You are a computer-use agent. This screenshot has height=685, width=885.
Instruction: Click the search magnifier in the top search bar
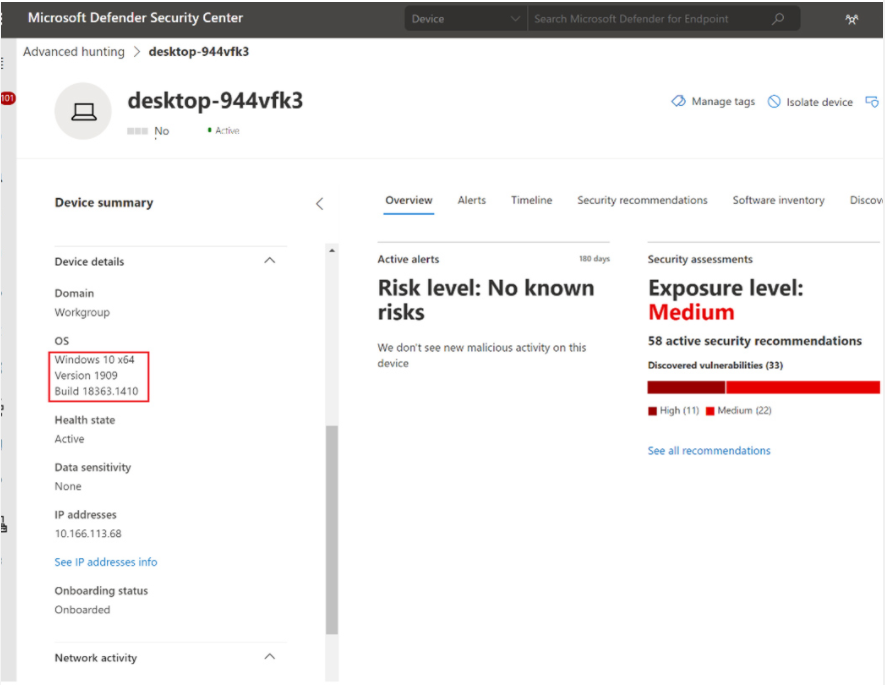(779, 18)
